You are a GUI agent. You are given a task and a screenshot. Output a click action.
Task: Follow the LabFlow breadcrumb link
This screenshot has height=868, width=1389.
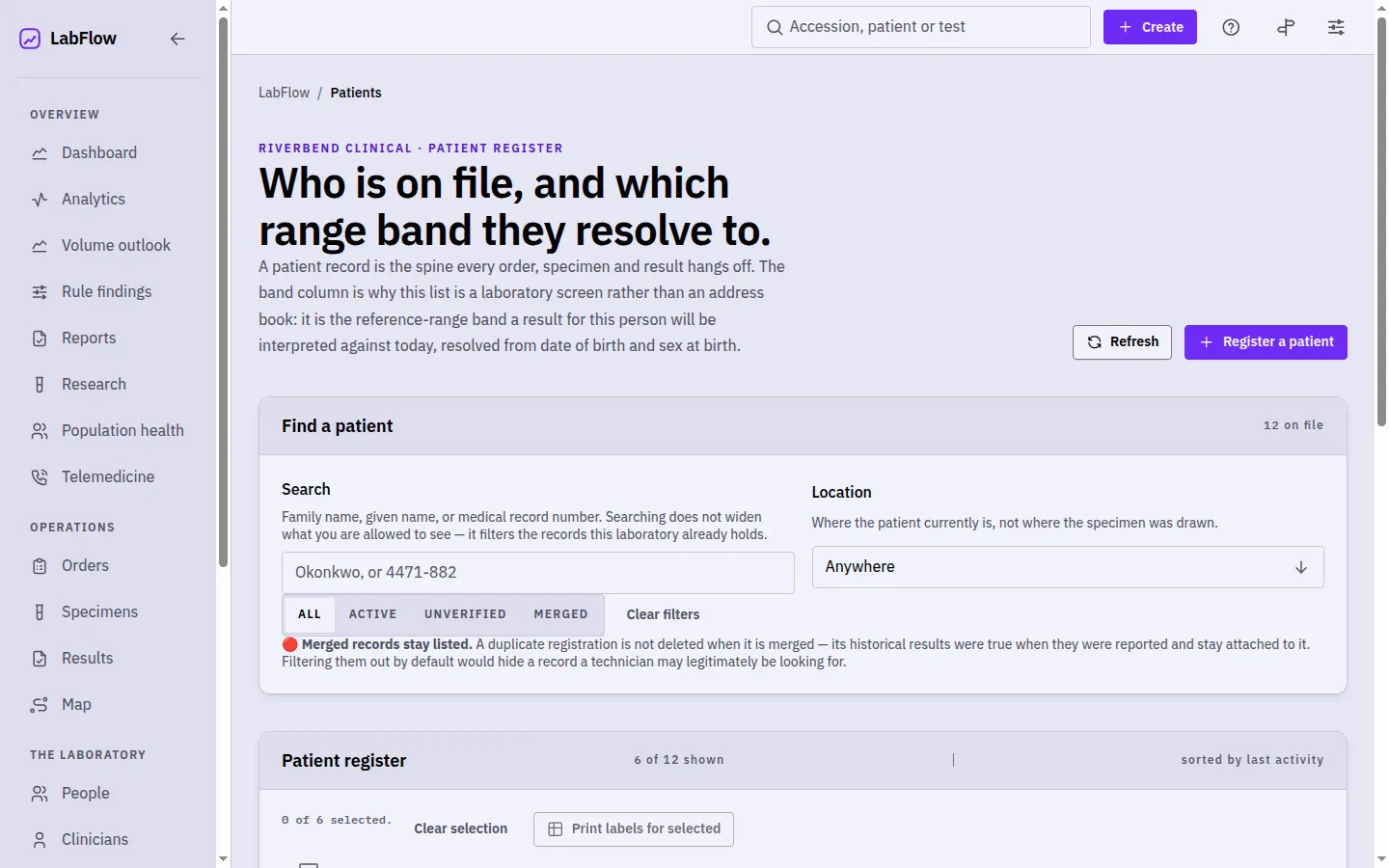(284, 93)
